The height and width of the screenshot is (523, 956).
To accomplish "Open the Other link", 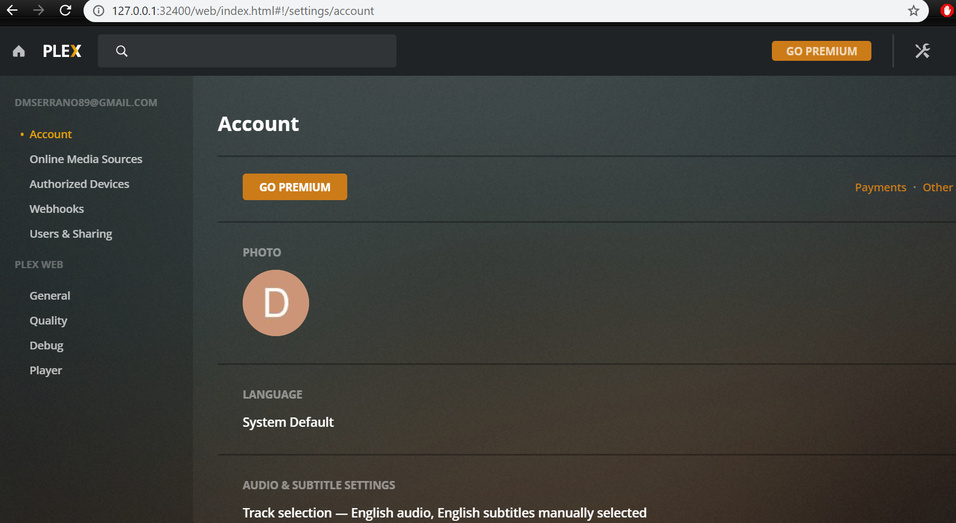I will pyautogui.click(x=938, y=188).
